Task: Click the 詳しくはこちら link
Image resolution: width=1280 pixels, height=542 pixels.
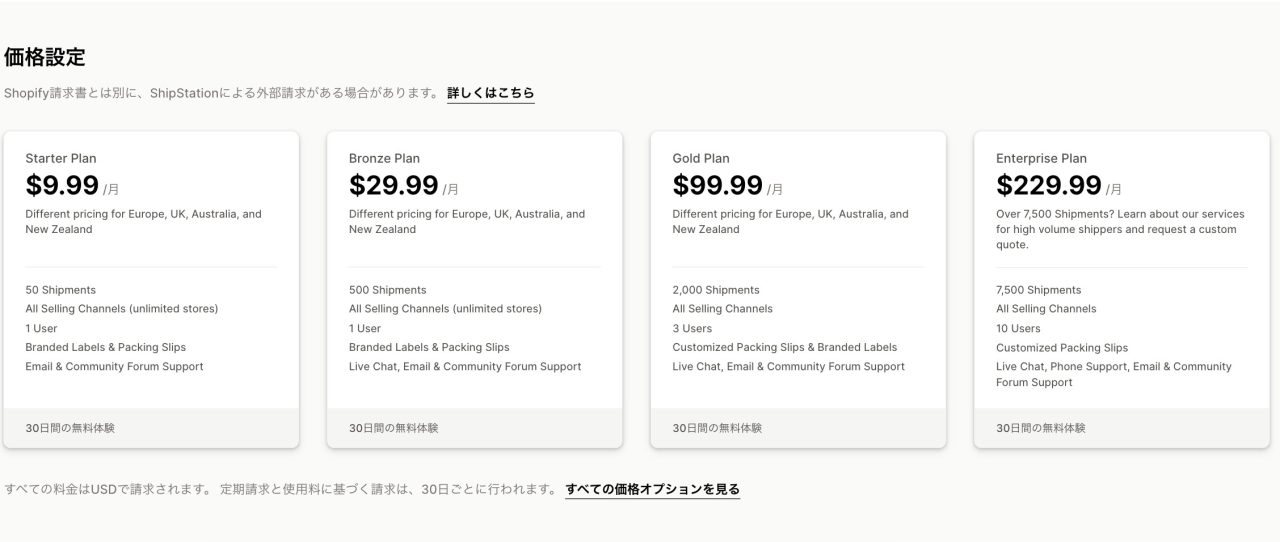Action: click(490, 93)
